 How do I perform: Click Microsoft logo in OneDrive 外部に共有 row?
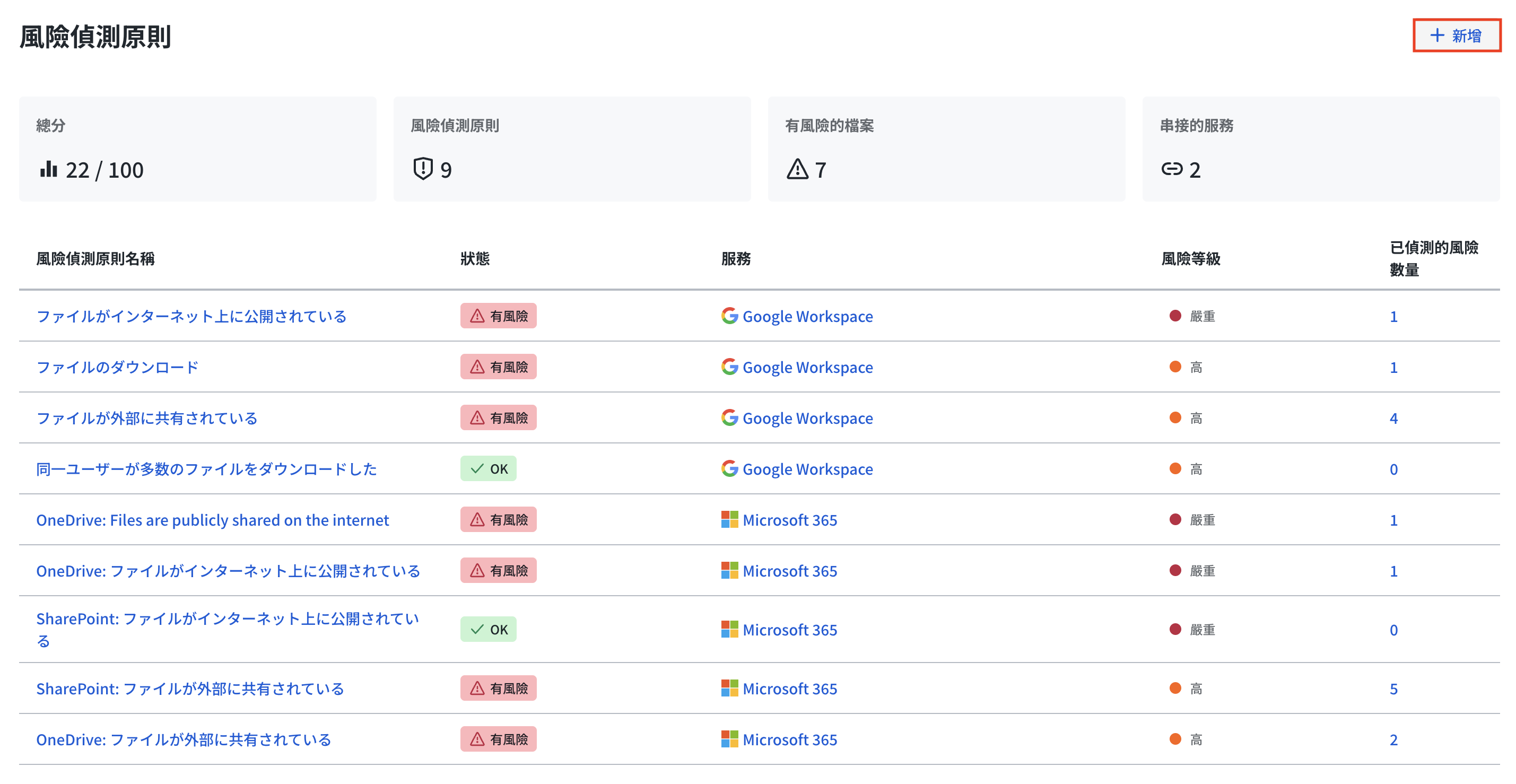coord(729,739)
